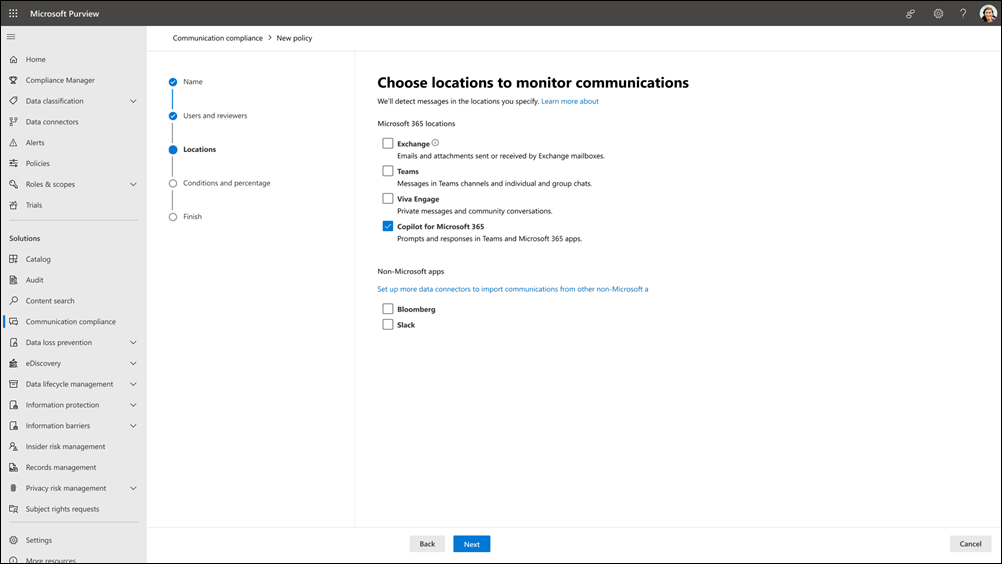Viewport: 1002px width, 564px height.
Task: Click the Data lifecycle management icon
Action: (13, 384)
